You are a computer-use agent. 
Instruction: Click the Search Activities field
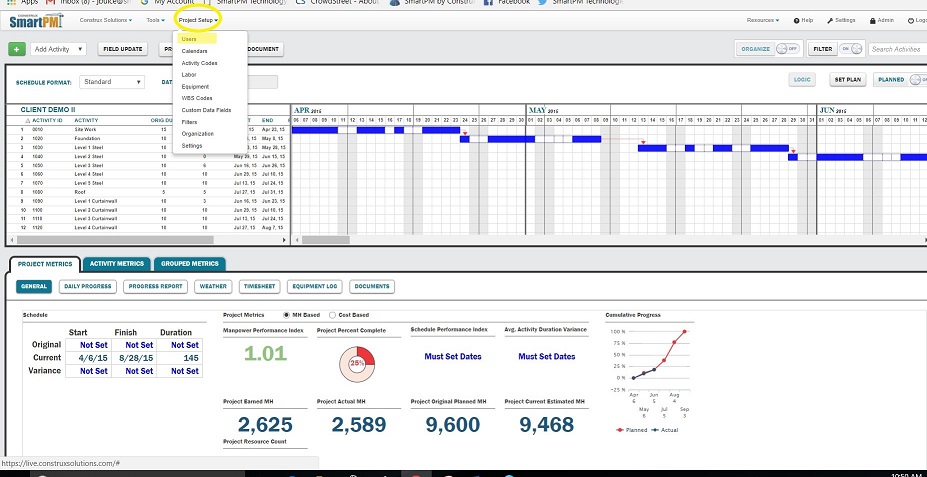897,49
